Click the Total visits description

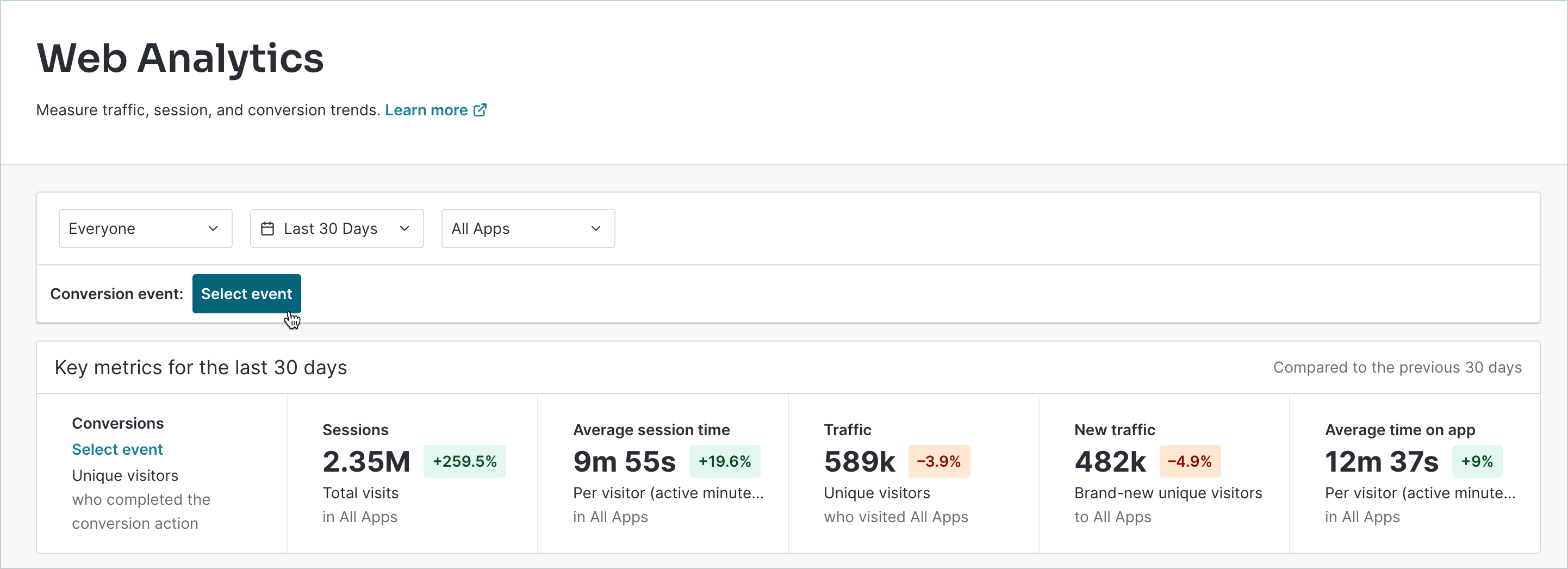pyautogui.click(x=360, y=493)
